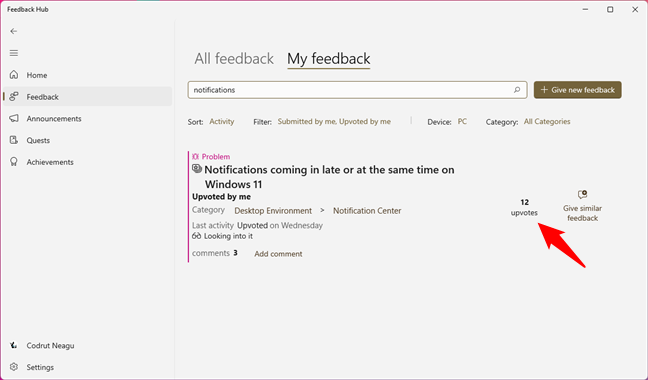
Task: Switch to the My feedback tab
Action: click(x=329, y=59)
